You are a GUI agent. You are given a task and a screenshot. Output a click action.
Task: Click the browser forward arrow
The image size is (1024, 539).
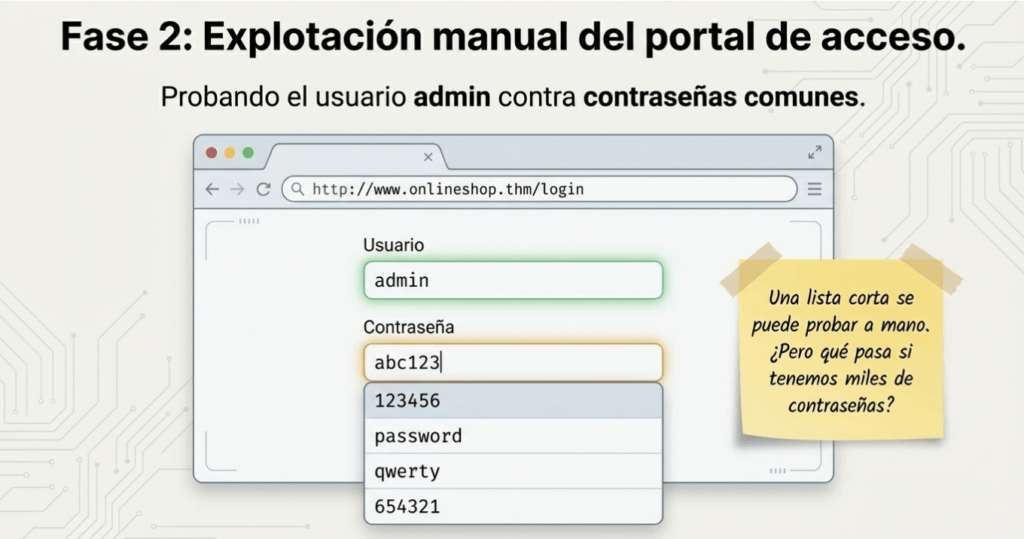pos(237,189)
